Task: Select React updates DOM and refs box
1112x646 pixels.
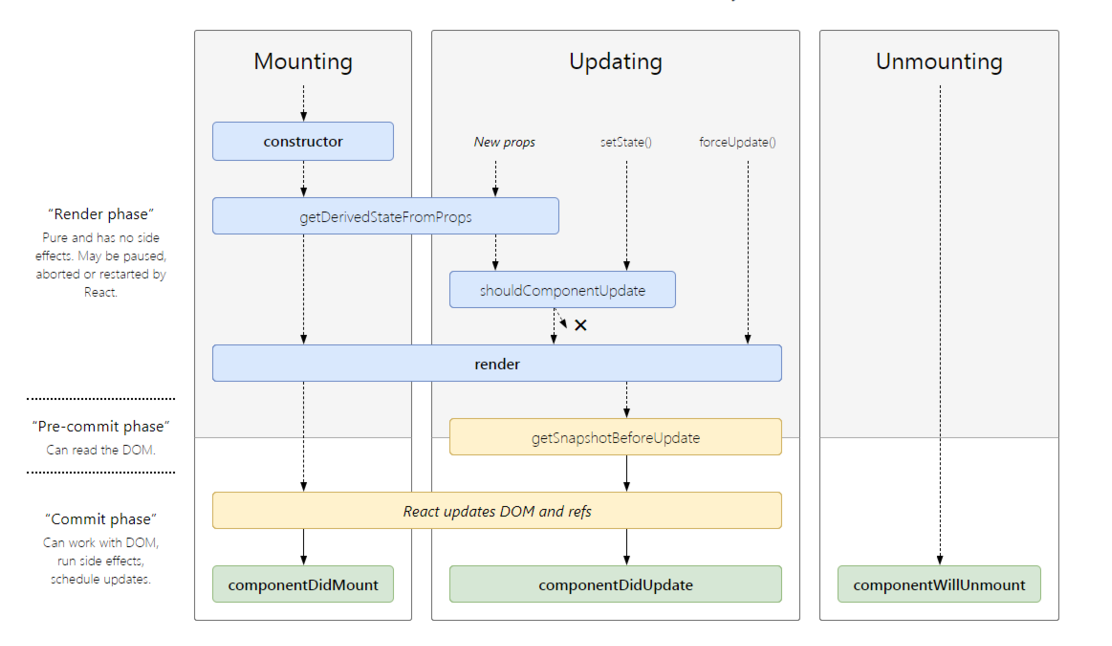Action: [x=496, y=511]
